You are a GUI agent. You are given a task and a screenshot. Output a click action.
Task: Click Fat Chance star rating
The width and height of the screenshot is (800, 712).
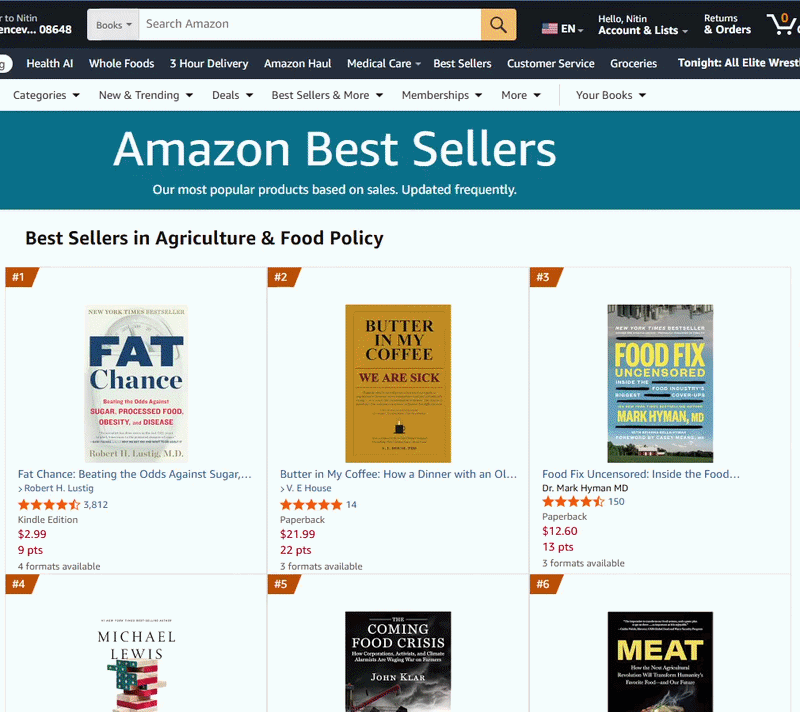(49, 505)
